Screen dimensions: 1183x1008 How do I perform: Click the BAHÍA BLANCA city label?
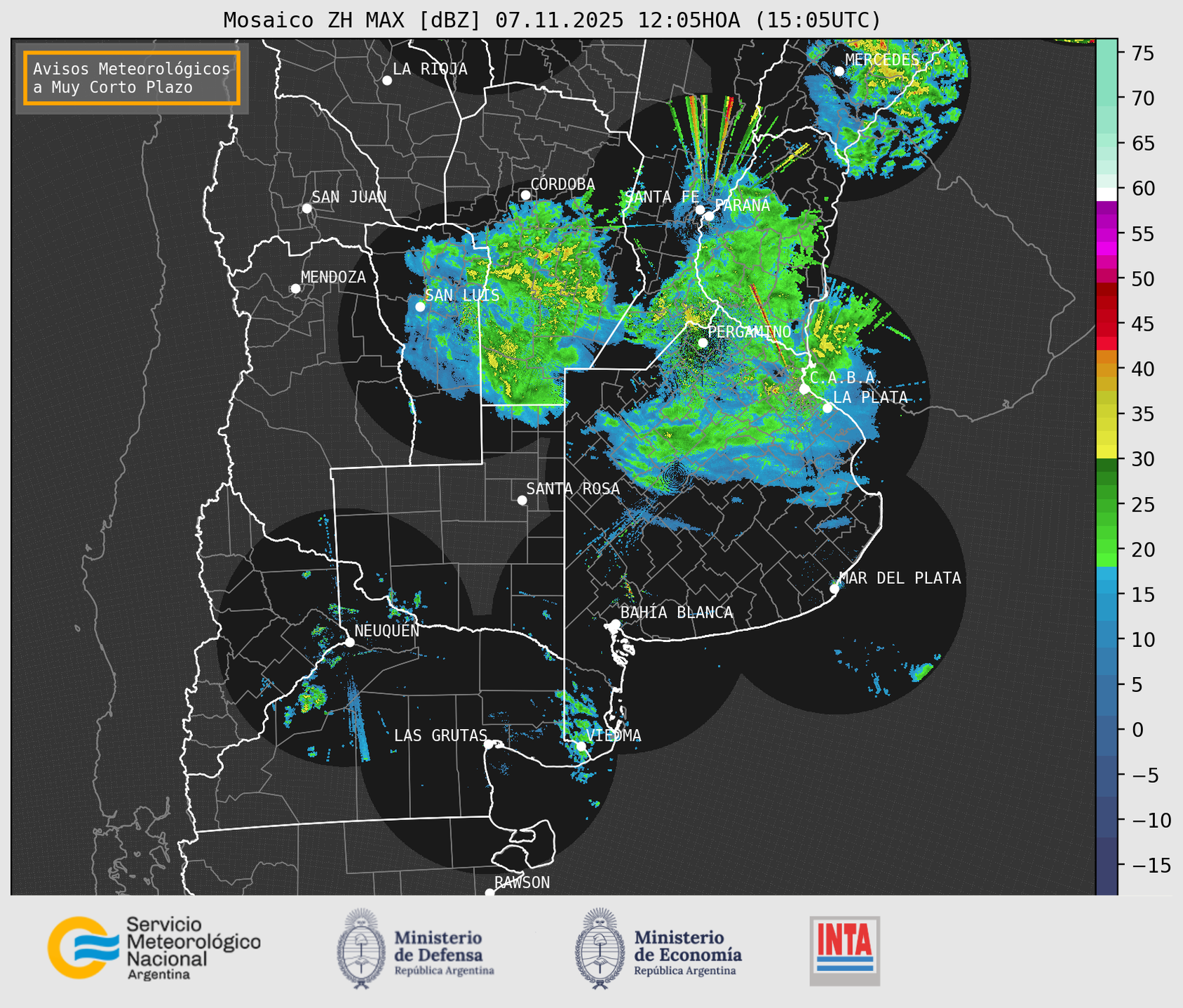(677, 613)
